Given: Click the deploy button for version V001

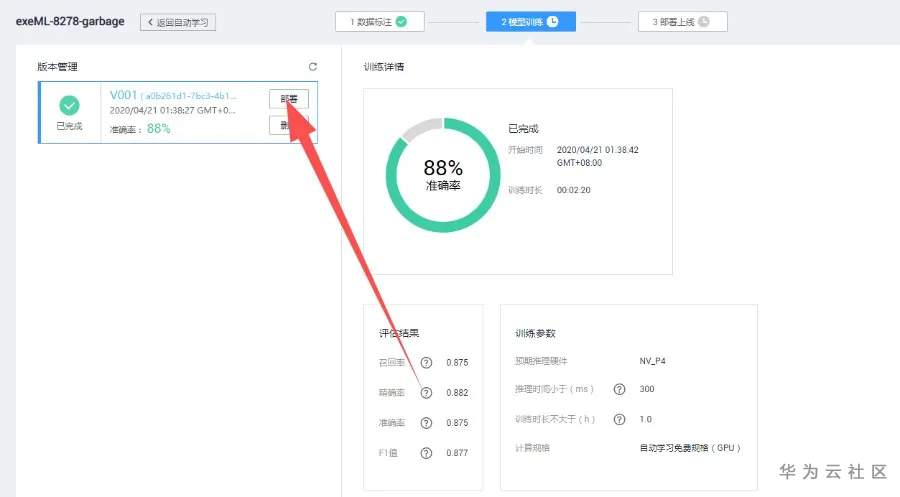Looking at the screenshot, I should (289, 99).
